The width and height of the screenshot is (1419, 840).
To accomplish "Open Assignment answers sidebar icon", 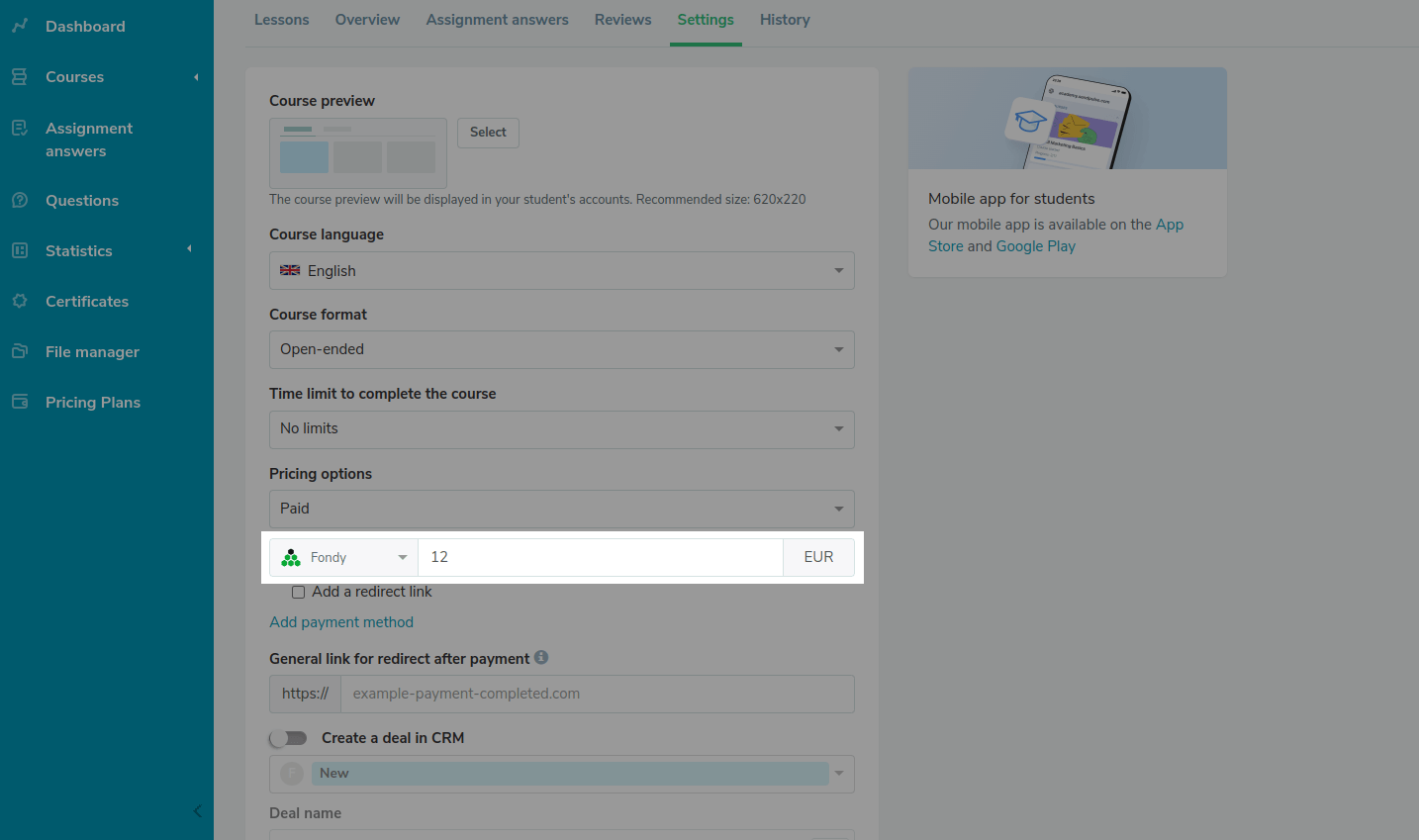I will (20, 128).
